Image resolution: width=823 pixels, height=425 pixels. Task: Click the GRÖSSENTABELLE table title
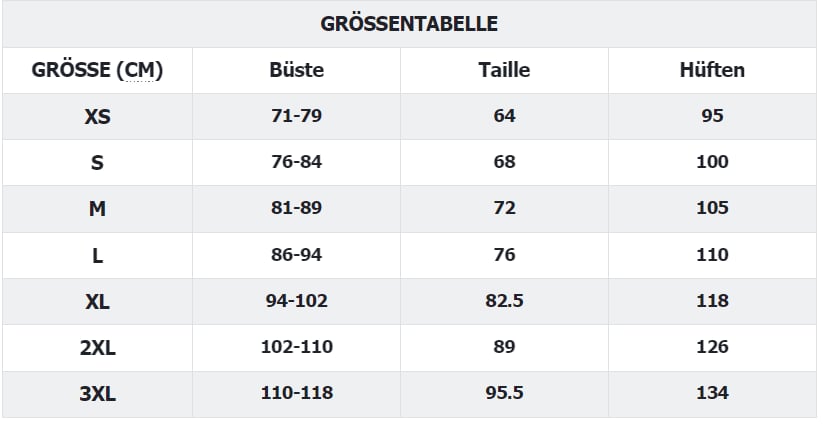tap(409, 24)
